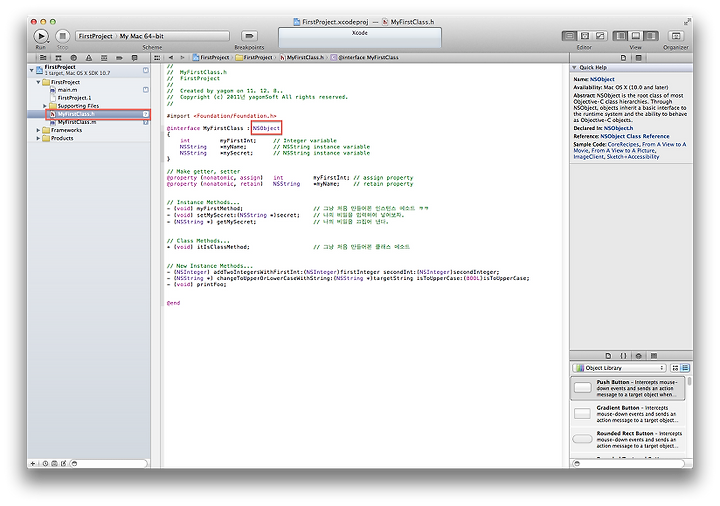The width and height of the screenshot is (720, 506).
Task: Show unsaved files only filter
Action: 63,464
